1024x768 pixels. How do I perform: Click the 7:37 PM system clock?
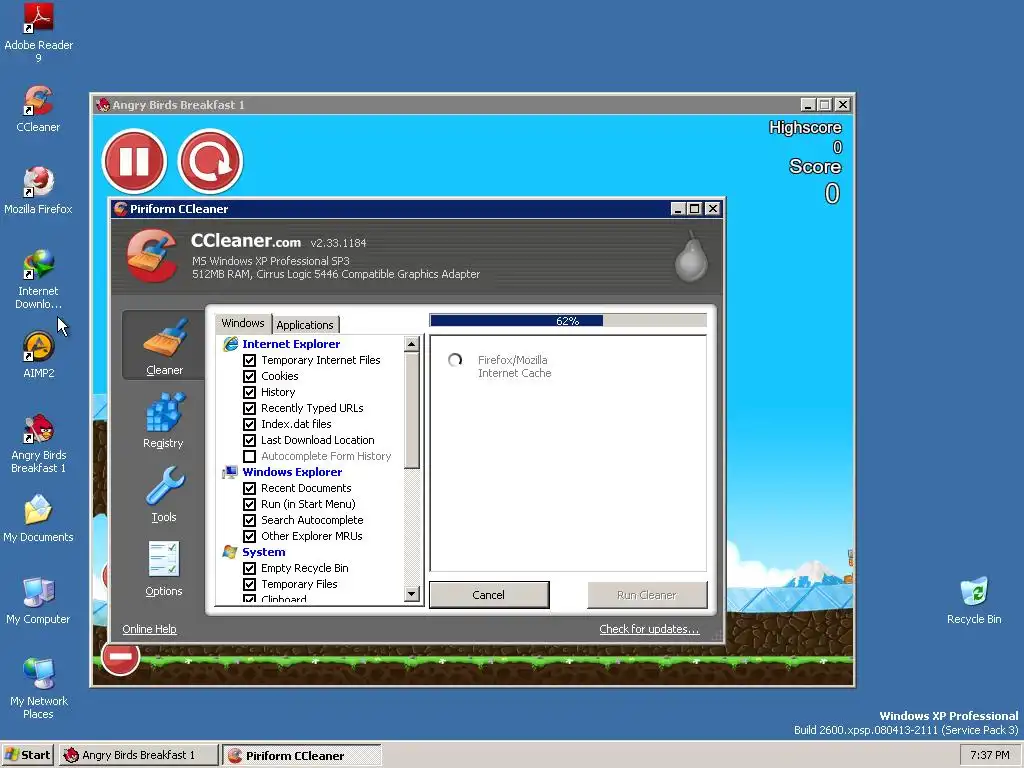(989, 755)
